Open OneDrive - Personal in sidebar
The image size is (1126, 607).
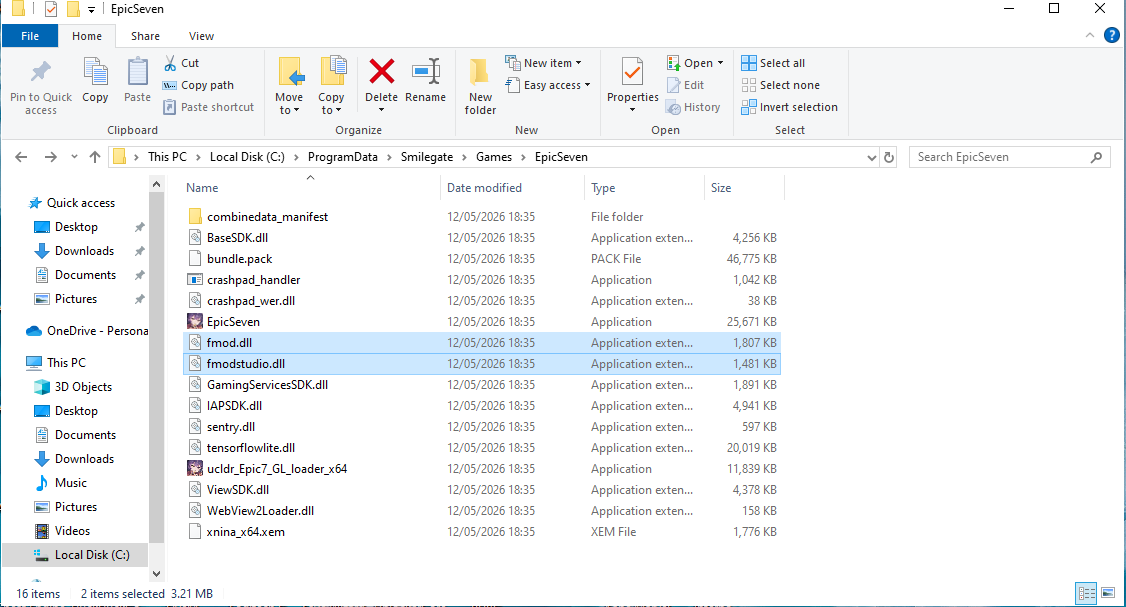click(88, 330)
